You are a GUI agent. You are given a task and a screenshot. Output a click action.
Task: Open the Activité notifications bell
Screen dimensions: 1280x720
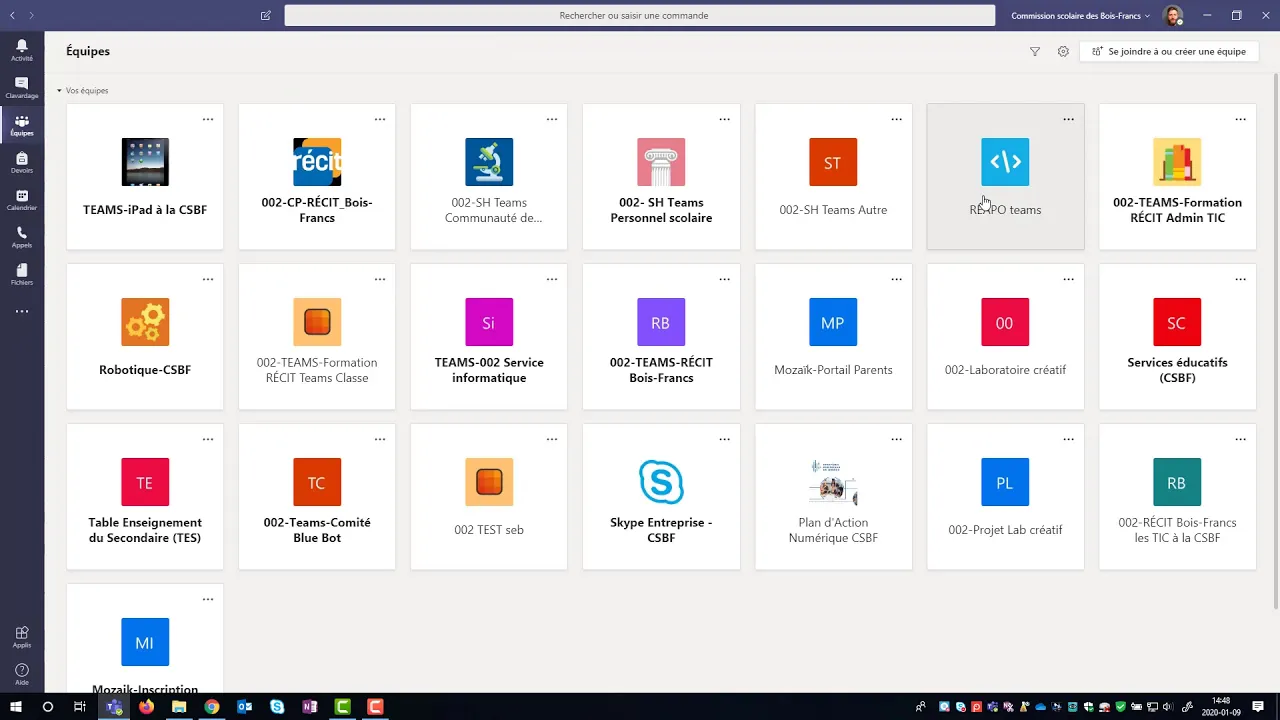point(22,50)
